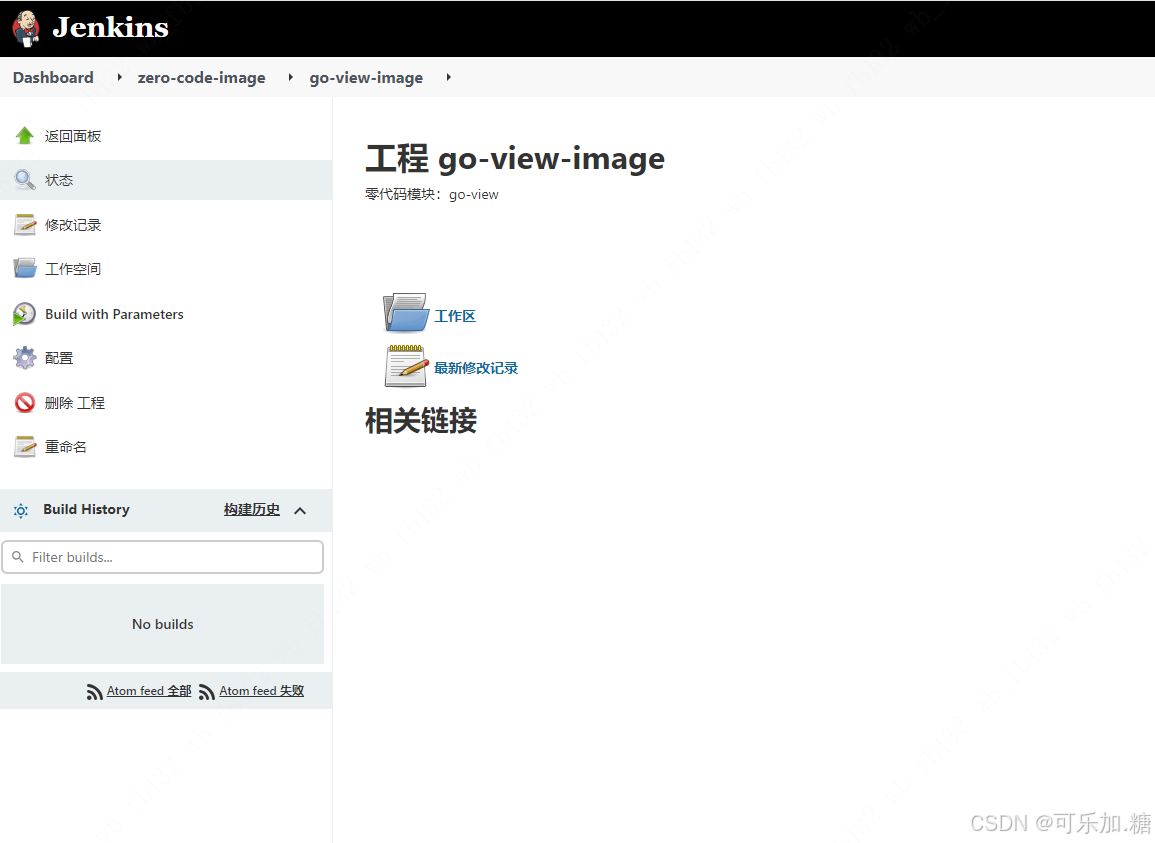
Task: Click the notepad icon beside 重命名
Action: [x=24, y=447]
